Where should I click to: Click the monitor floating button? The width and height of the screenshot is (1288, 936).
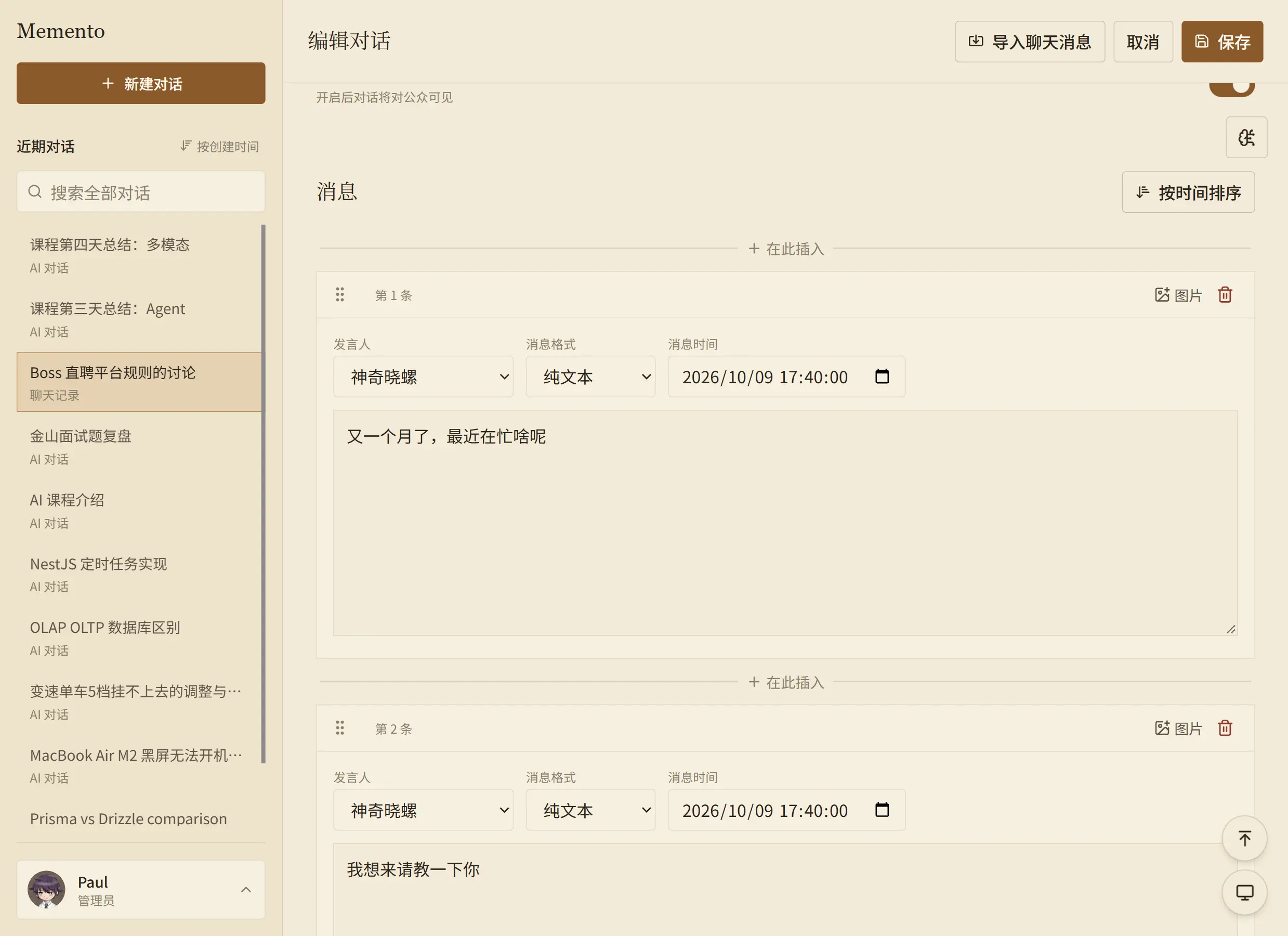point(1244,892)
